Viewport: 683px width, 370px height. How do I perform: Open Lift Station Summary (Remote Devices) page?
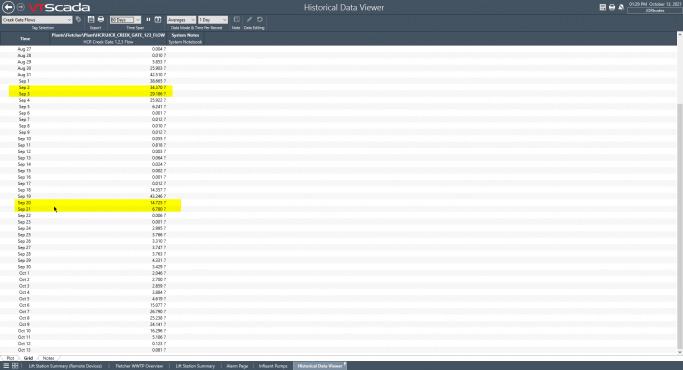pyautogui.click(x=65, y=366)
